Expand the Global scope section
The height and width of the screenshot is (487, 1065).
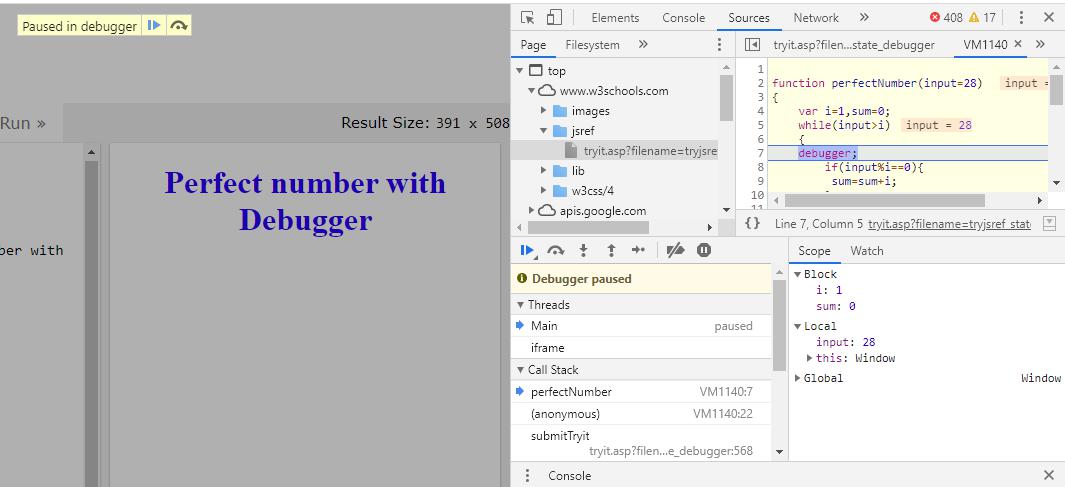[x=797, y=378]
